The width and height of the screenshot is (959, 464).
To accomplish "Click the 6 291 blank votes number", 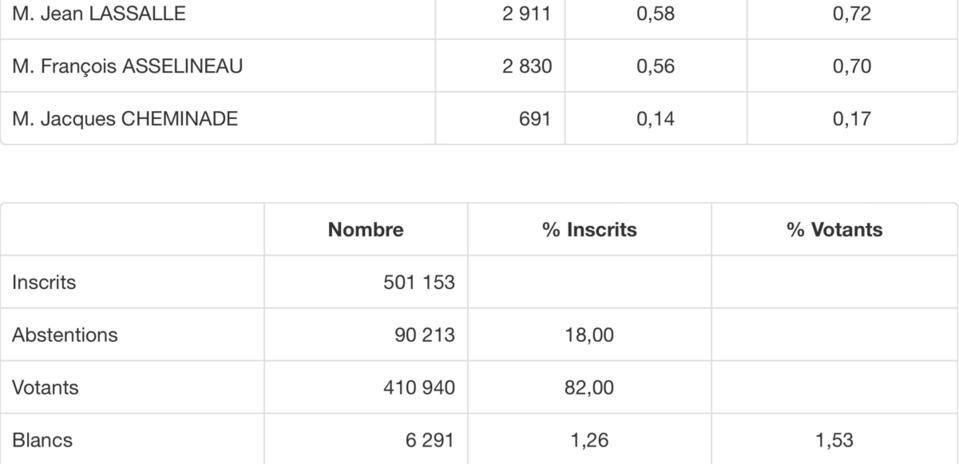I will coord(430,440).
